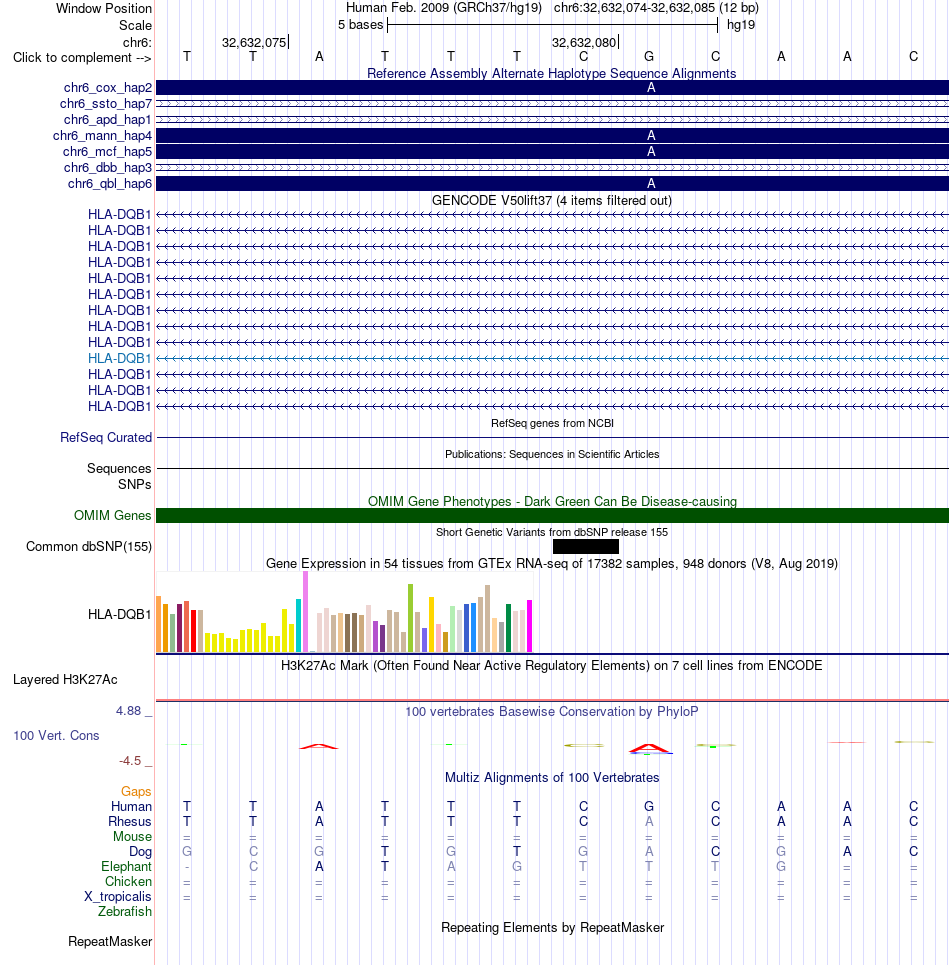Click the large red PhyloP peak under G
The width and height of the screenshot is (950, 965).
coord(650,748)
